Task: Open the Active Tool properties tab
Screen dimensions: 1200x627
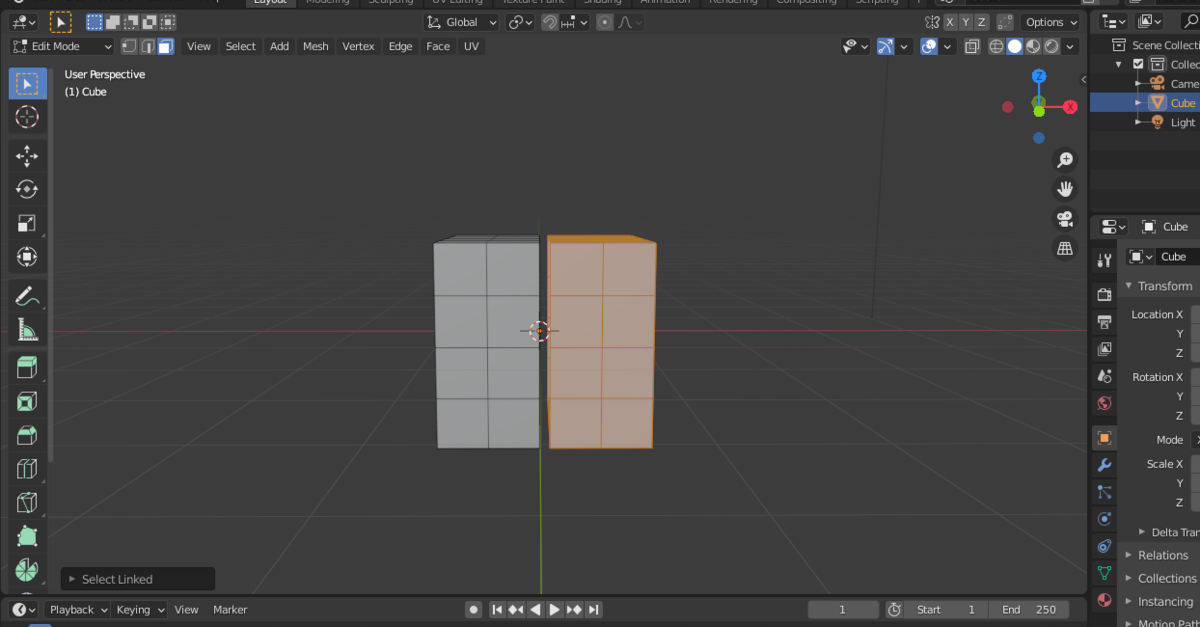Action: pos(1104,260)
